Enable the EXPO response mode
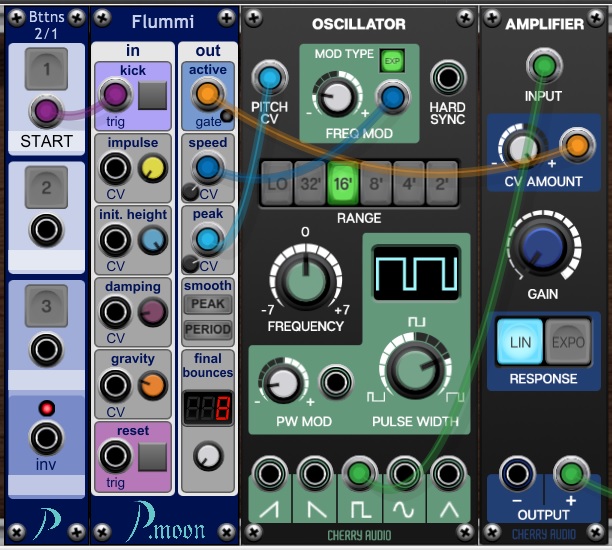 pyautogui.click(x=567, y=342)
